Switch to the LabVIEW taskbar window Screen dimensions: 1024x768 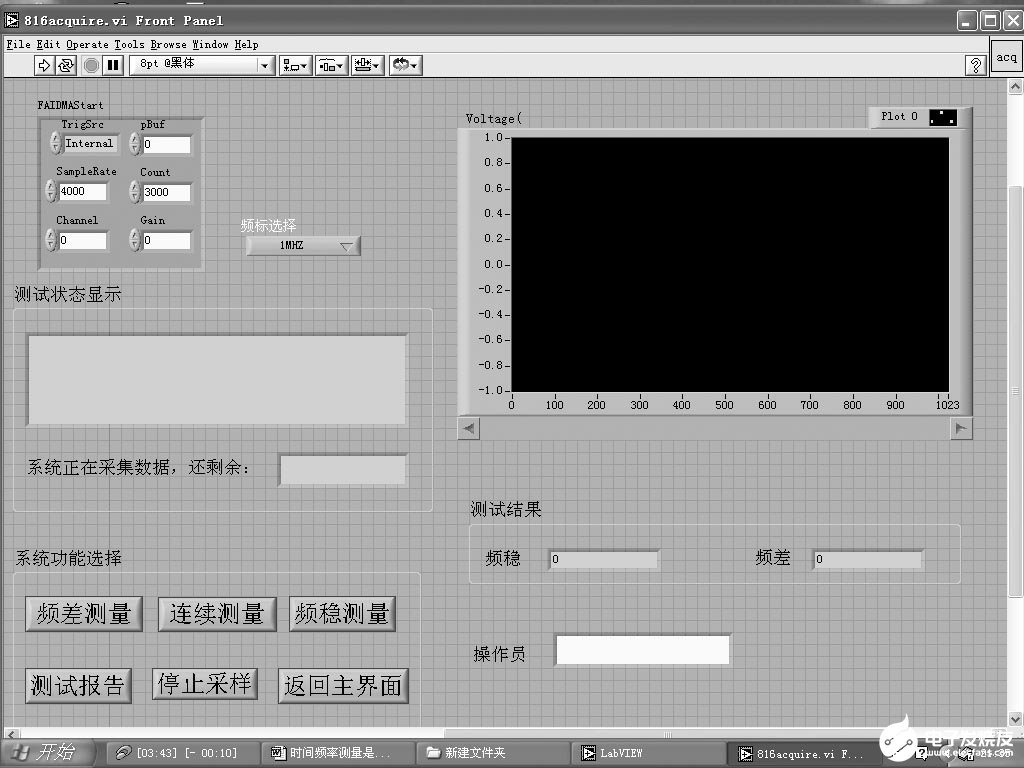pos(648,753)
